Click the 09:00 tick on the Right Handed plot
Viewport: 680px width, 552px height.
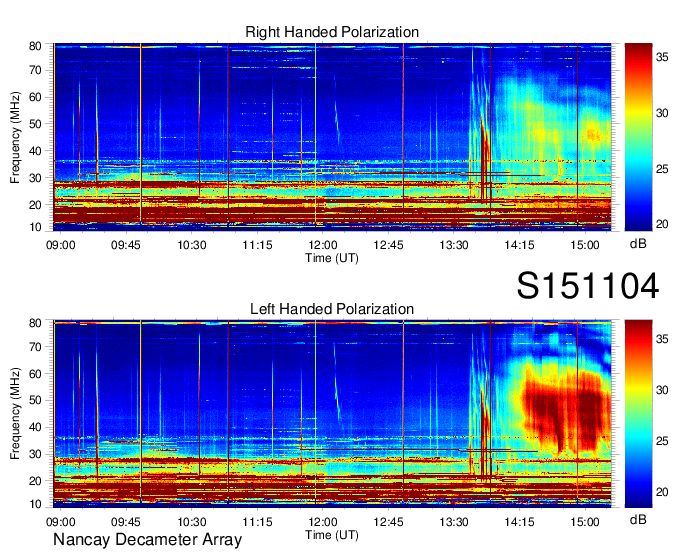(x=61, y=245)
